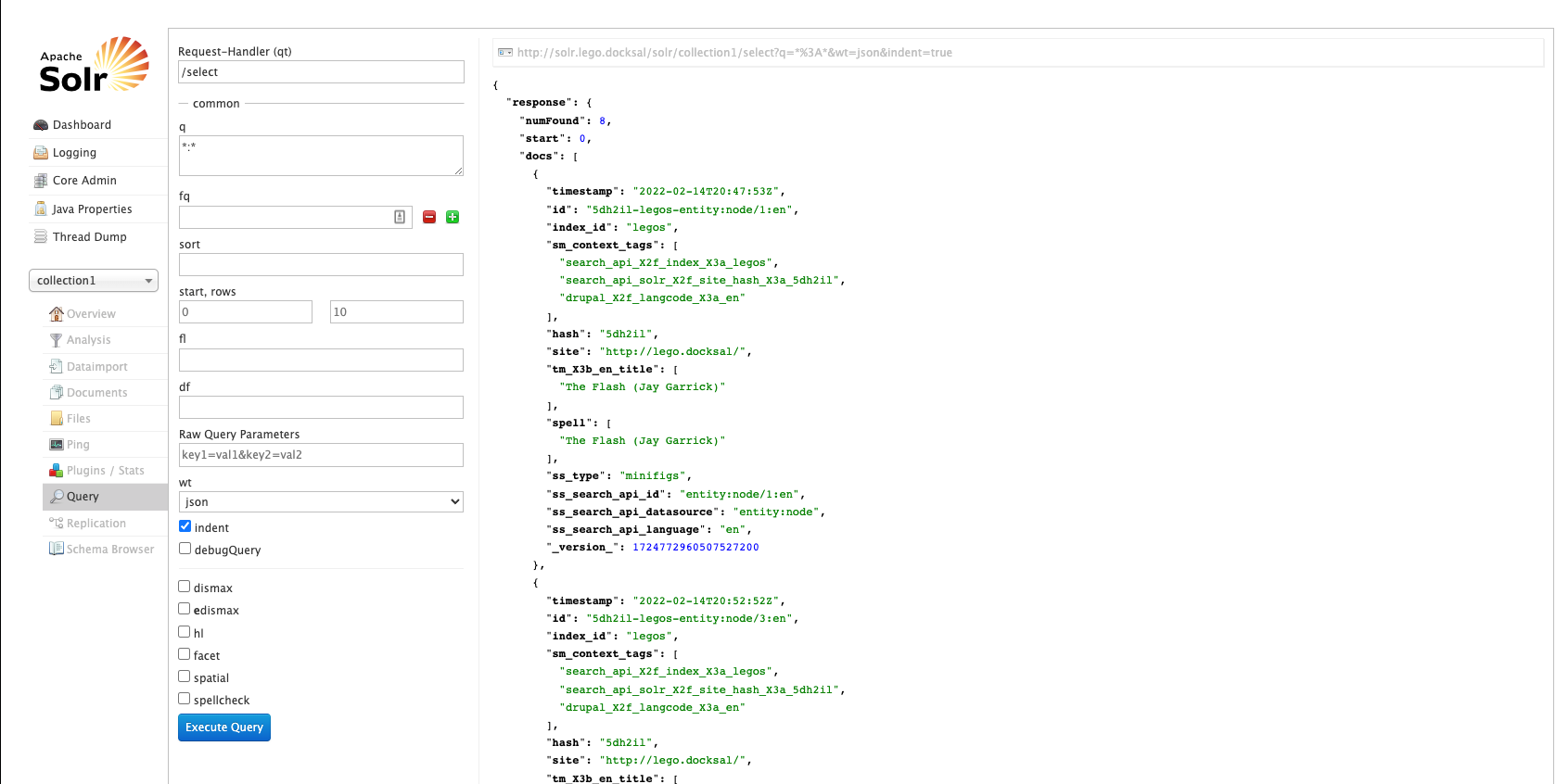Viewport: 1556px width, 784px height.
Task: Open the Replication link
Action: [96, 524]
